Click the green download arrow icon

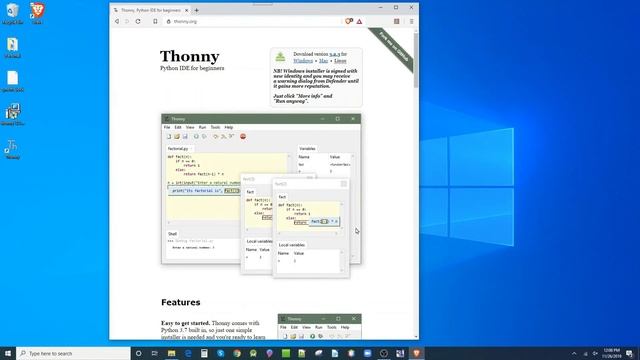[280, 57]
